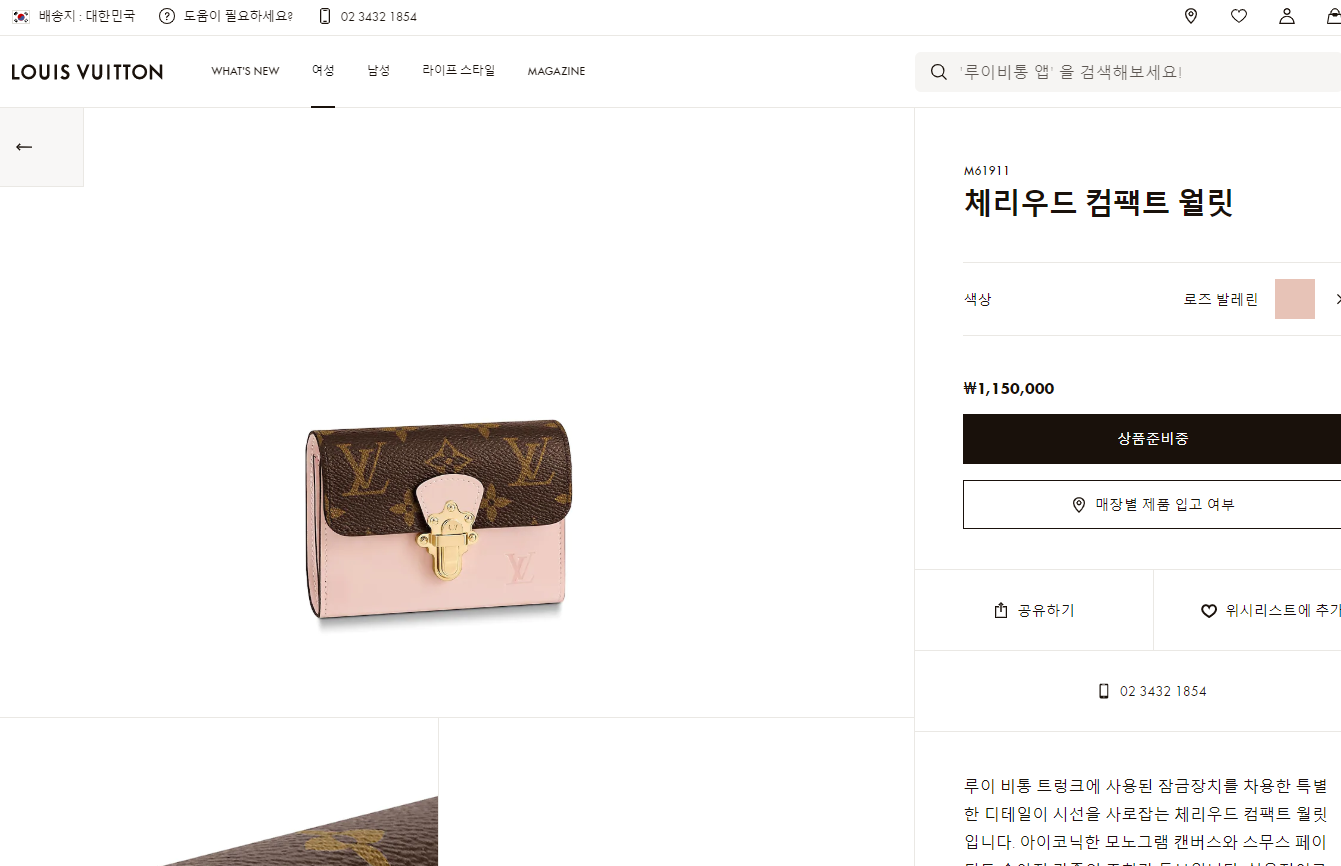This screenshot has height=866, width=1341.
Task: Click the LOUIS VUITTON logo
Action: pos(87,72)
